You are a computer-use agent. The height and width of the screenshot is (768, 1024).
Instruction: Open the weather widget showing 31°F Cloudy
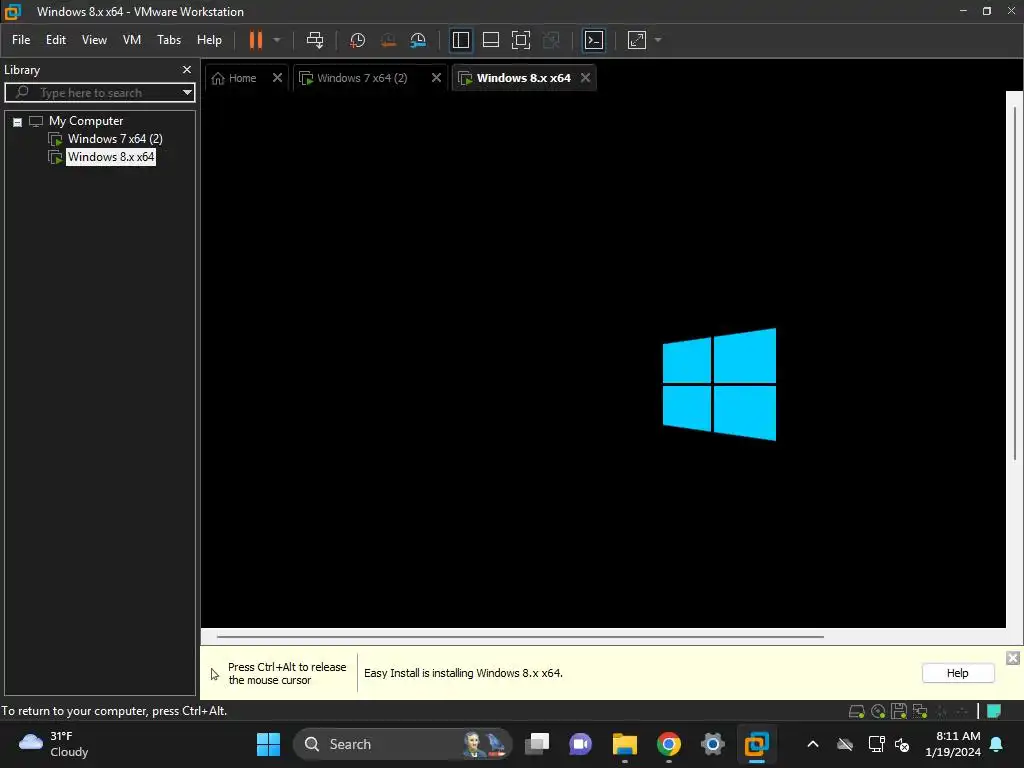[54, 744]
